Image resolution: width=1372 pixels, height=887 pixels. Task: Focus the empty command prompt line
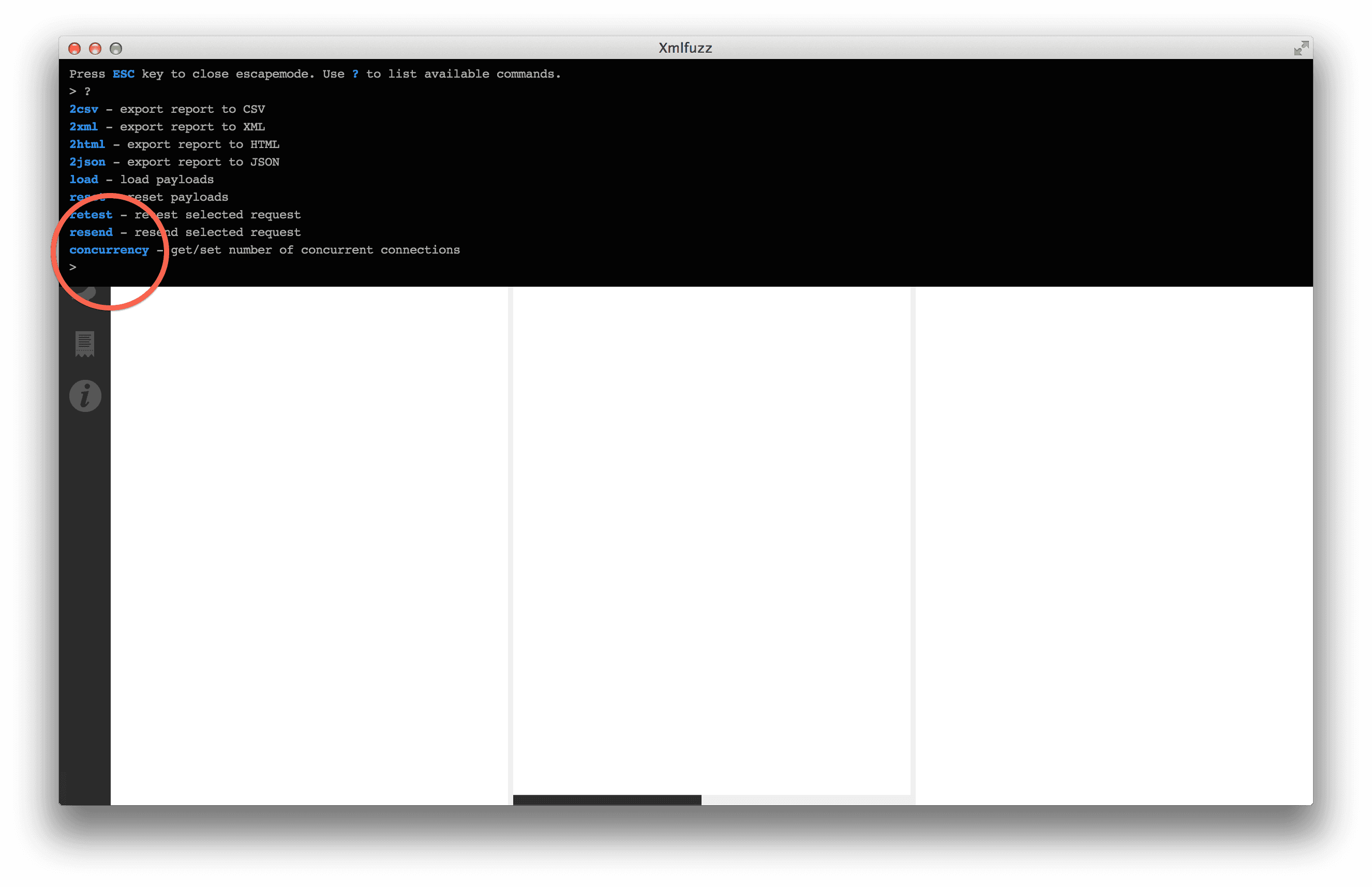685,267
